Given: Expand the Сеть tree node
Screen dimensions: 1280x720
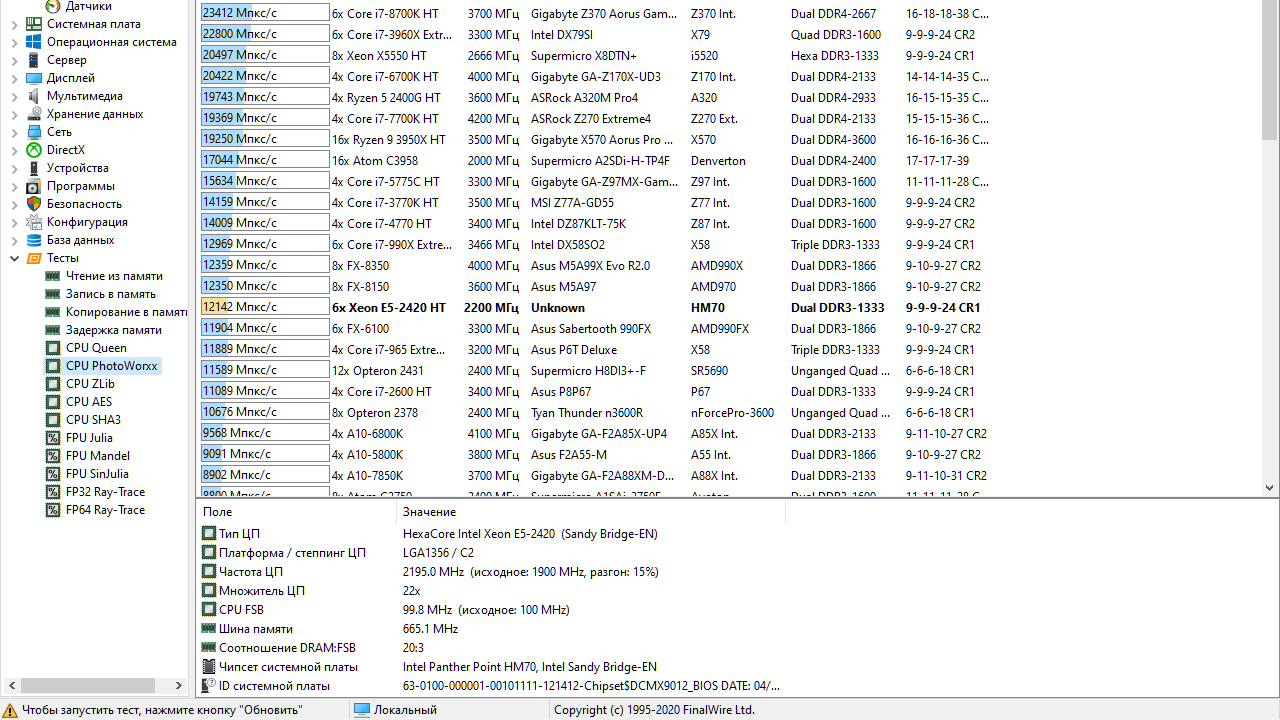Looking at the screenshot, I should coord(15,132).
